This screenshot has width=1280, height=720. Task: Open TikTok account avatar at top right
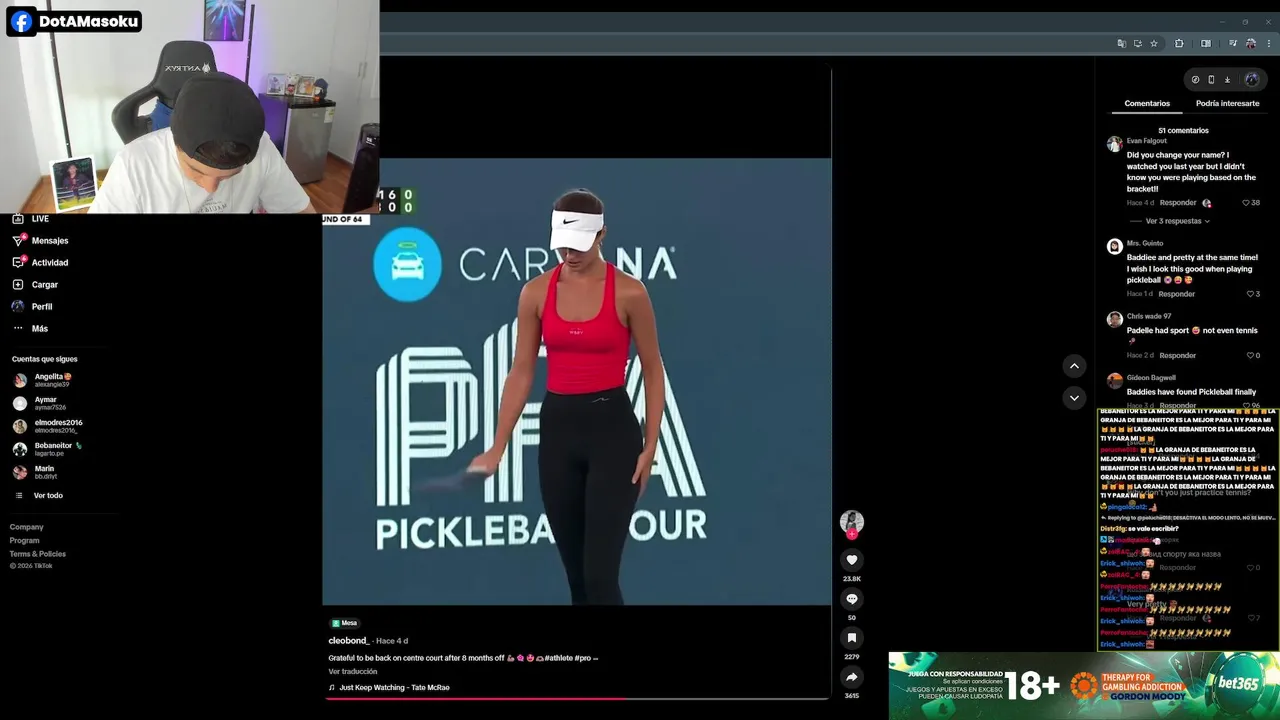[1252, 80]
